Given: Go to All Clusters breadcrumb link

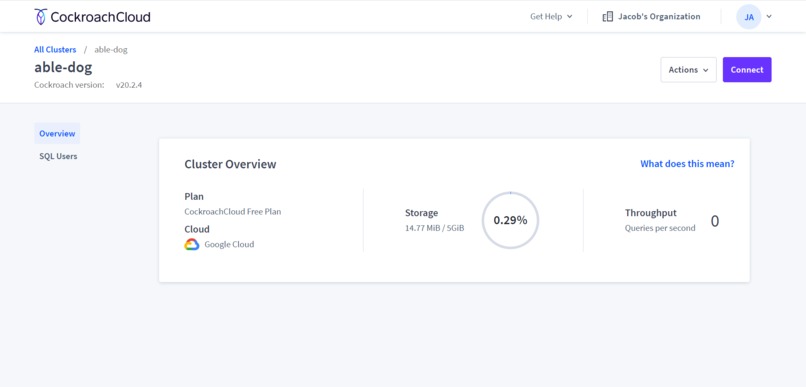Looking at the screenshot, I should coord(55,50).
